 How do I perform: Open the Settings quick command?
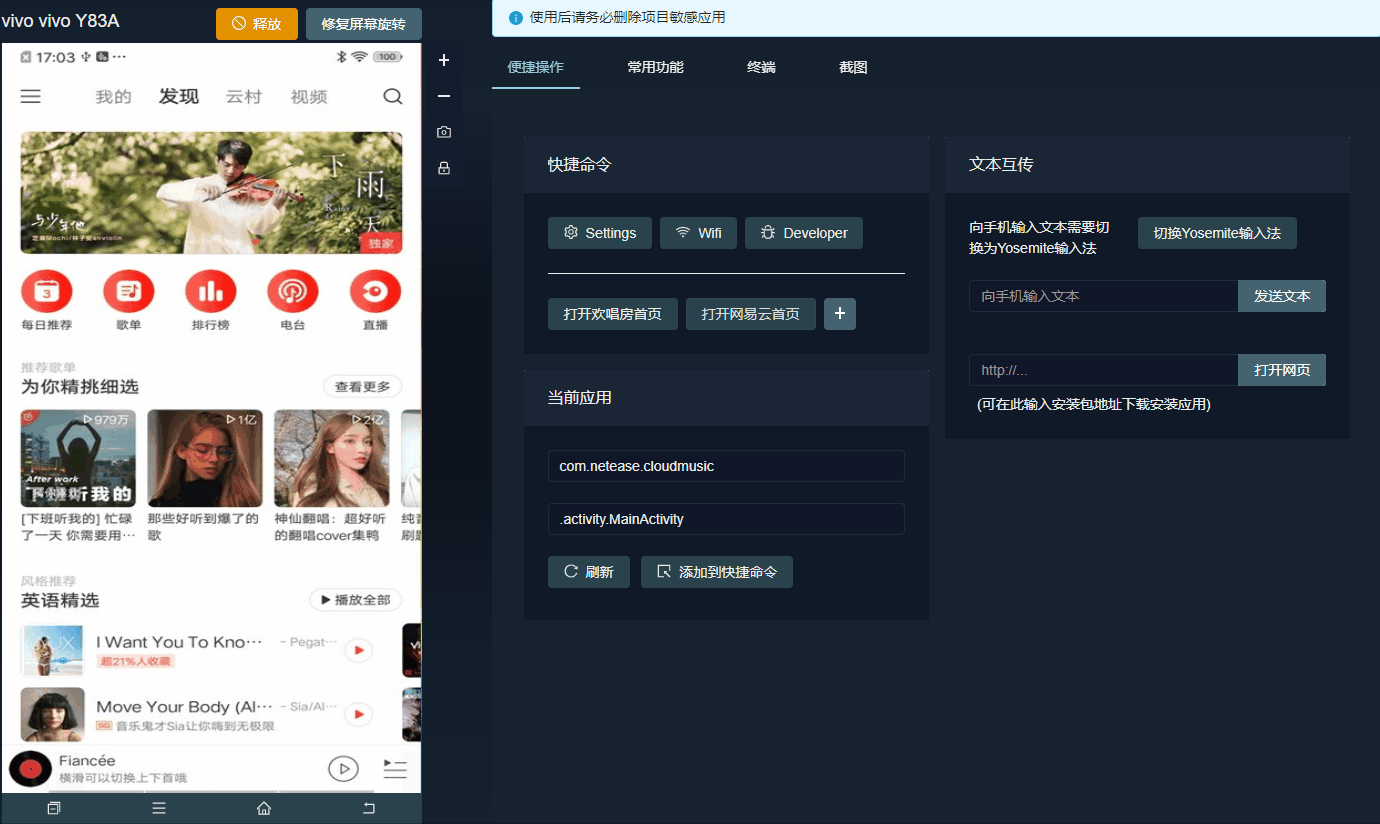600,233
